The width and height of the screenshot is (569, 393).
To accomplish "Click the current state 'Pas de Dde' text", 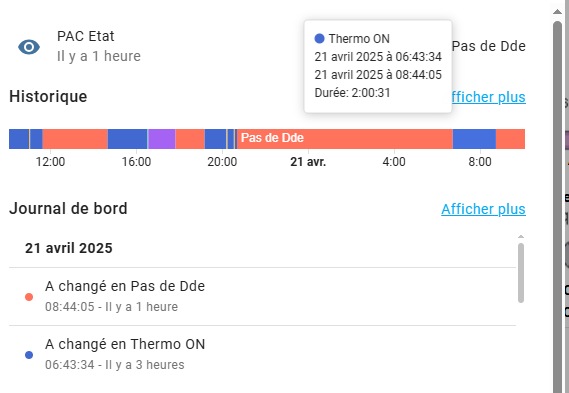I will pos(489,46).
